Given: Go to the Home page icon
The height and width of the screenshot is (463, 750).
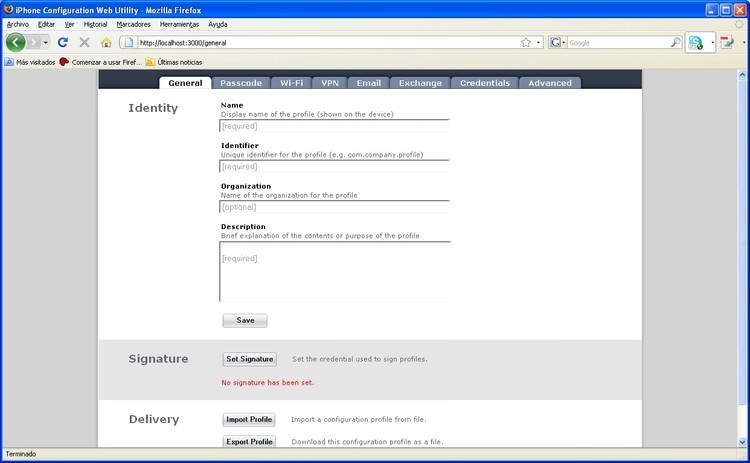Looking at the screenshot, I should pyautogui.click(x=106, y=43).
